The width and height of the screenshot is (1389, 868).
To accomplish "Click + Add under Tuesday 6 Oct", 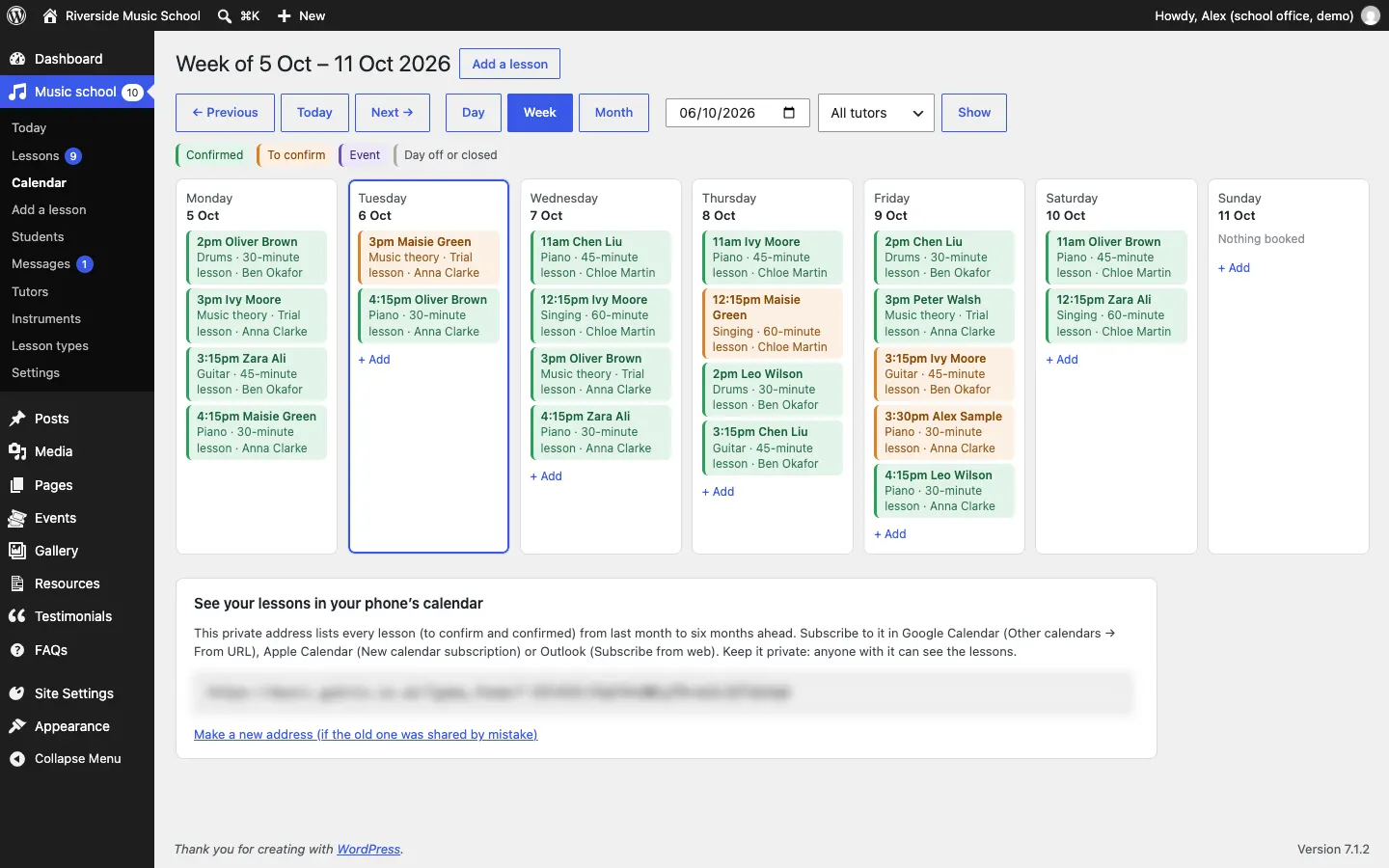I will click(374, 360).
